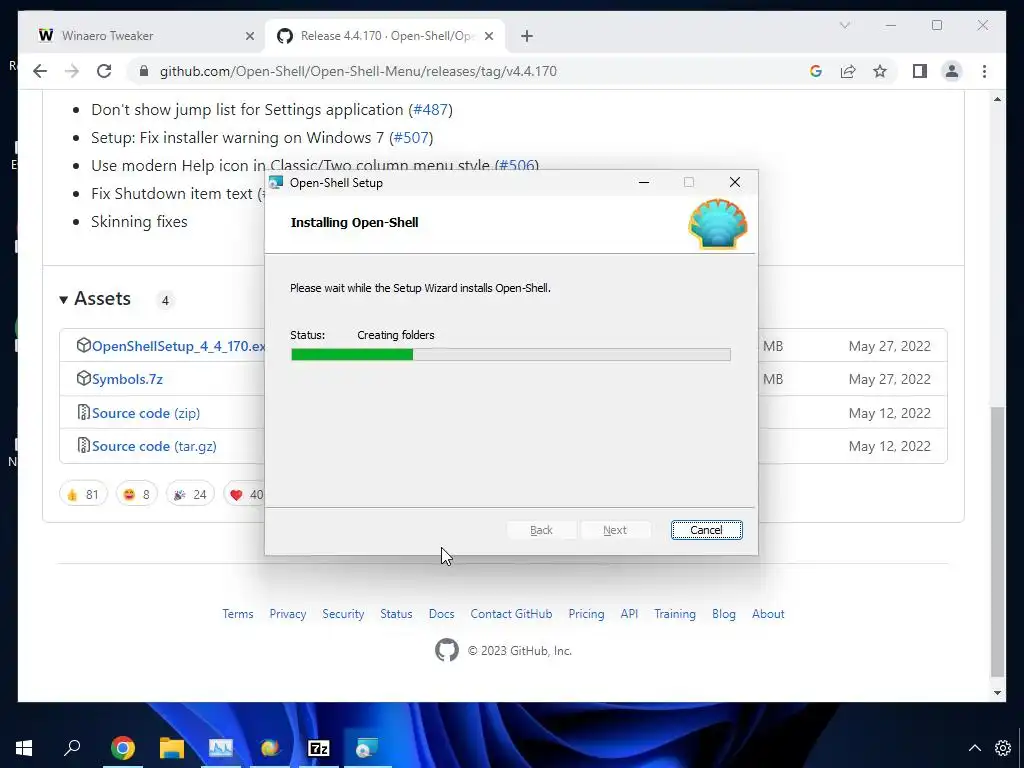Open a new Chrome tab
This screenshot has height=768, width=1024.
coord(527,36)
